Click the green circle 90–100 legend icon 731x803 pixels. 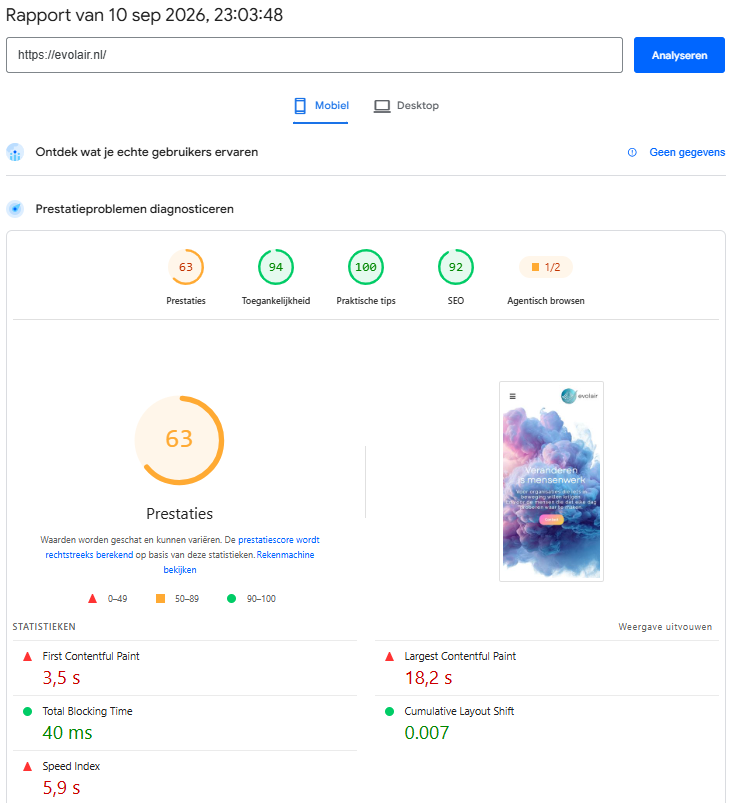[x=232, y=598]
